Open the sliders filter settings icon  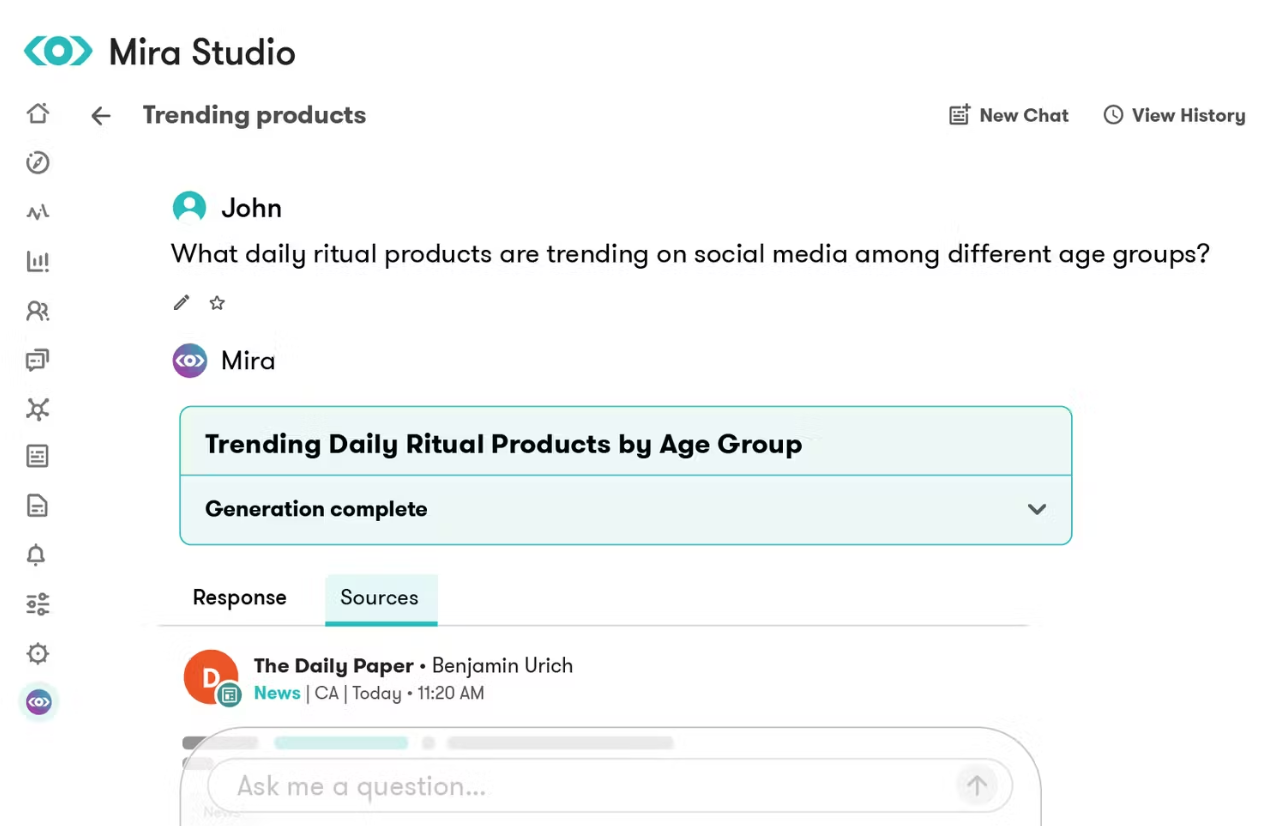tap(38, 604)
